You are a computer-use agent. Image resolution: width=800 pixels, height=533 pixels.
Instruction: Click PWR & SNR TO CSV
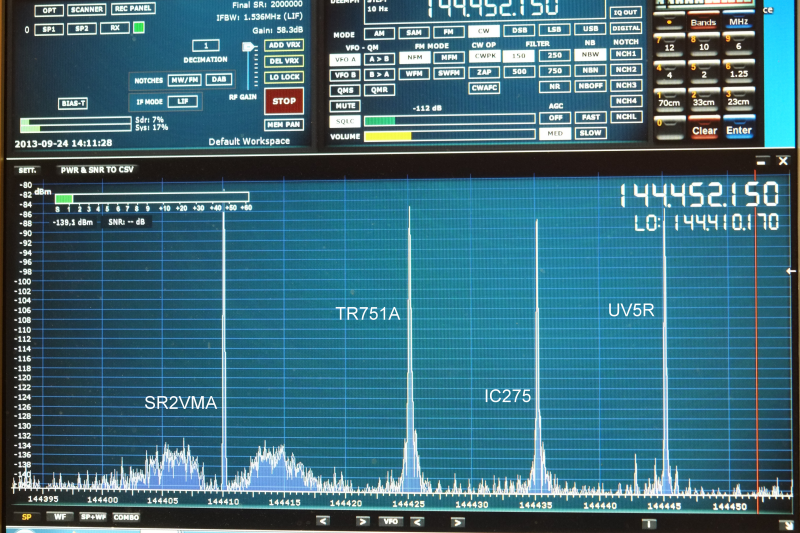click(x=97, y=169)
